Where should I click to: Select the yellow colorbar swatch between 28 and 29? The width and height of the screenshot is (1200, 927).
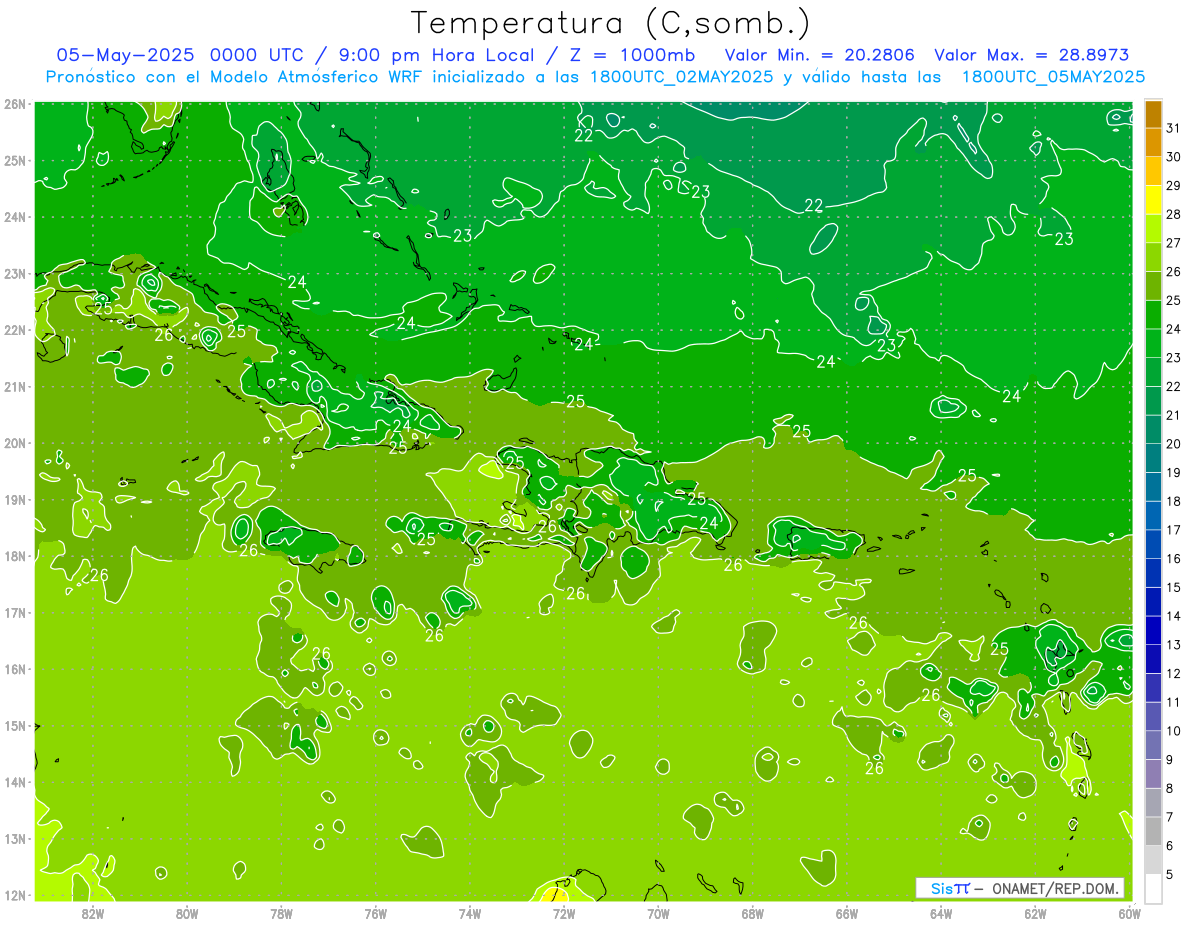1153,200
